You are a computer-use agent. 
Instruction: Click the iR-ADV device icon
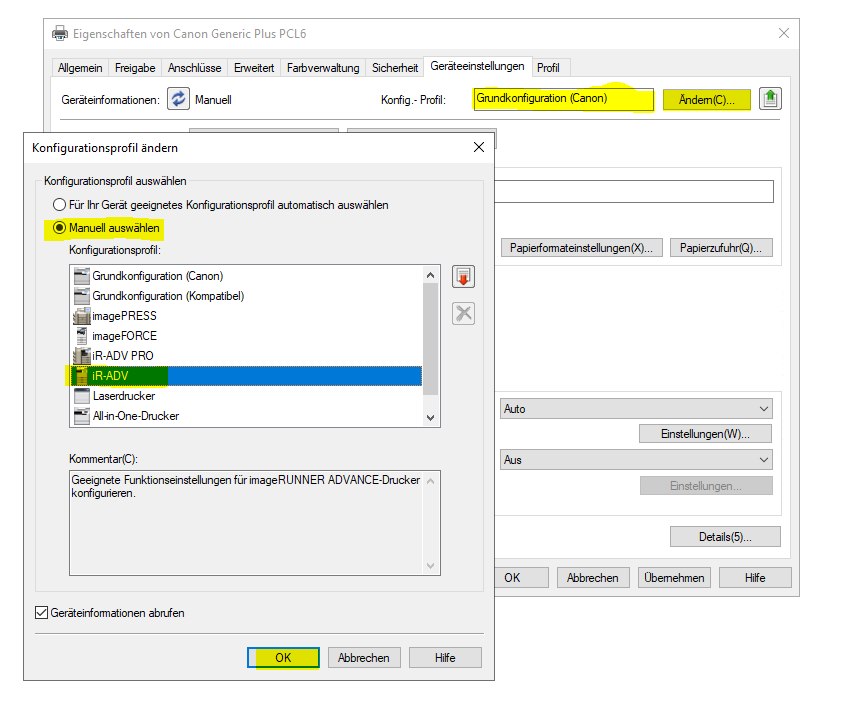click(x=82, y=376)
